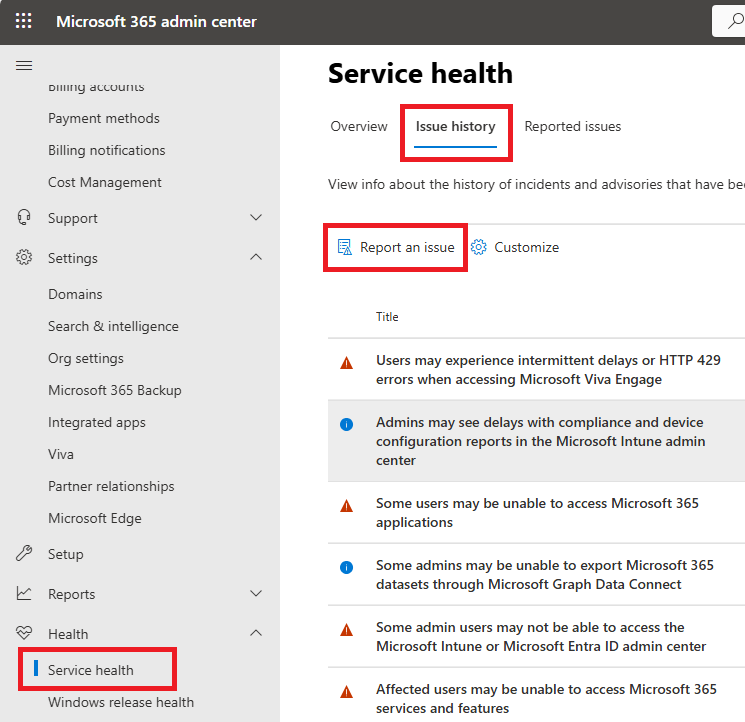
Task: Expand the Support section chevron
Action: [x=256, y=218]
